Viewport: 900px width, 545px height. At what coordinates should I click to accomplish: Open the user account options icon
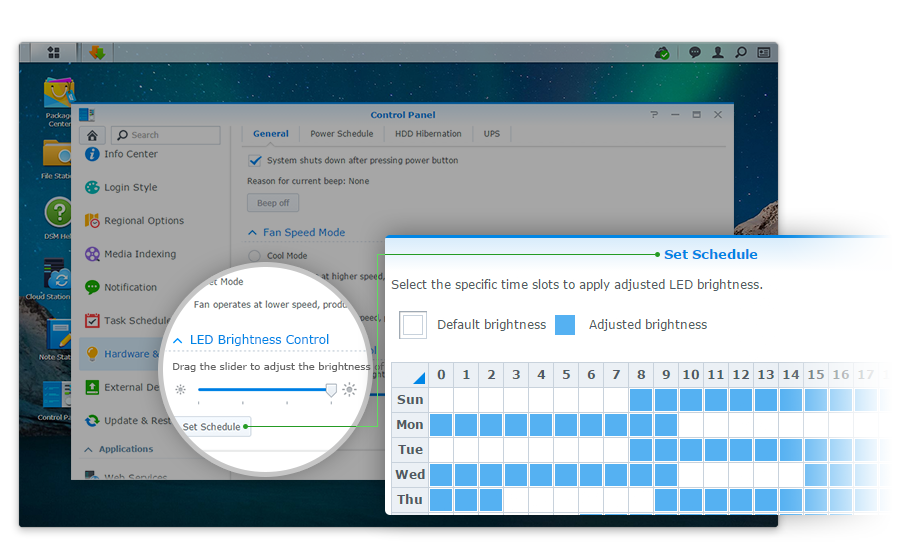tap(718, 52)
